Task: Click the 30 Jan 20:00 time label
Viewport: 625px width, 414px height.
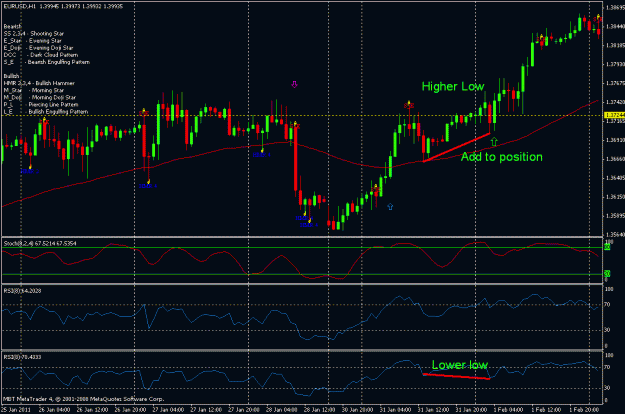Action: [x=358, y=410]
